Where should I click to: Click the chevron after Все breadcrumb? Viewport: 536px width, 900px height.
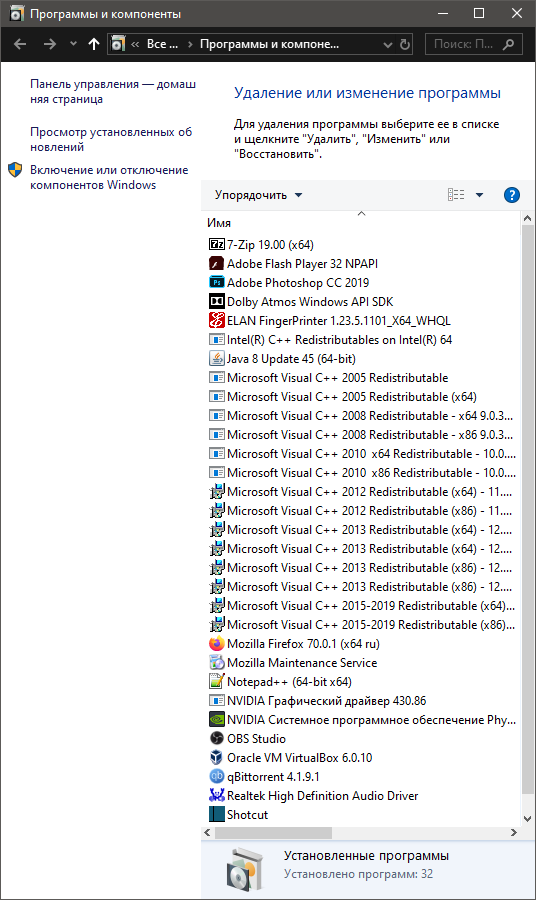189,44
